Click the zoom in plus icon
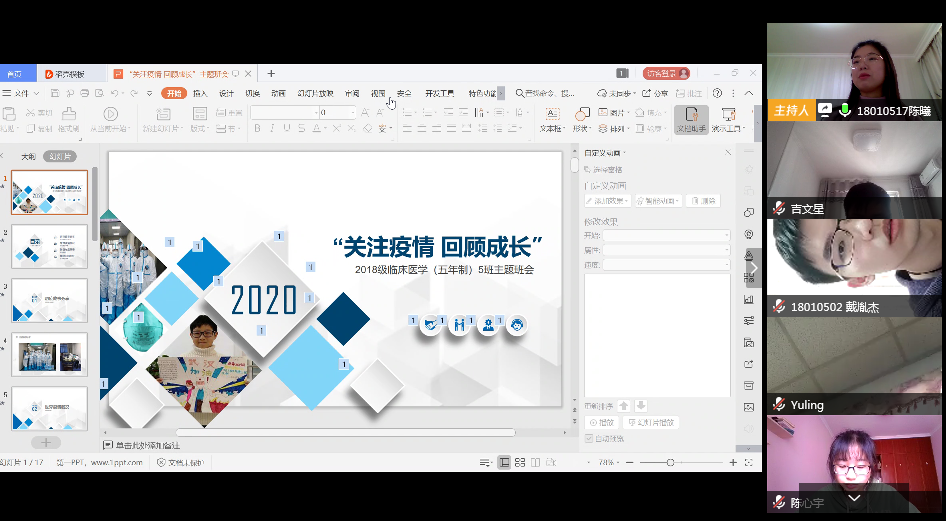The image size is (946, 521). pos(733,462)
